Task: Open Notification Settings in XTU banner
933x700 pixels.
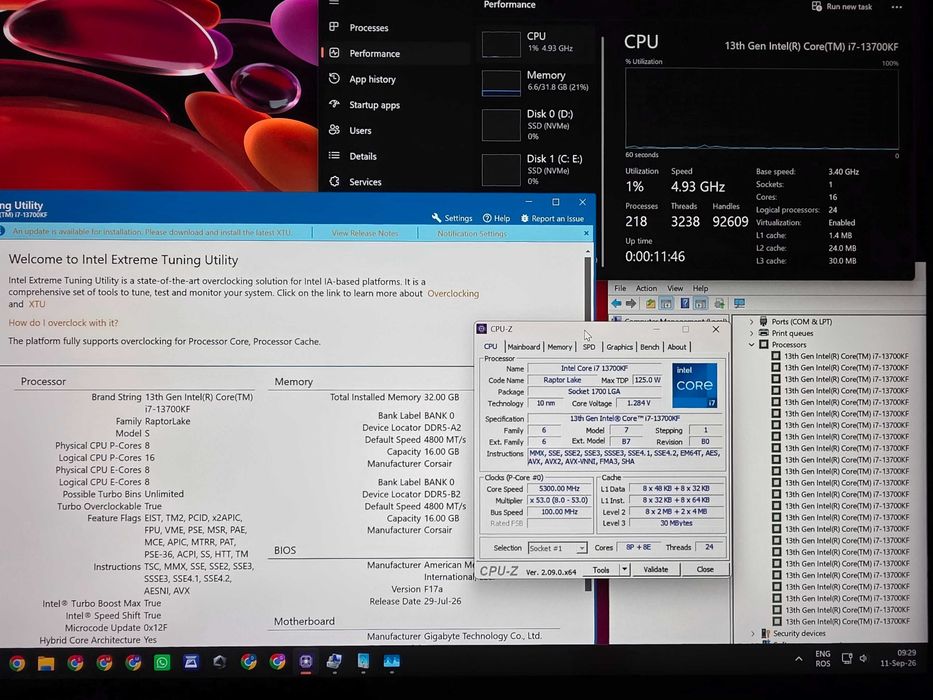Action: 472,233
